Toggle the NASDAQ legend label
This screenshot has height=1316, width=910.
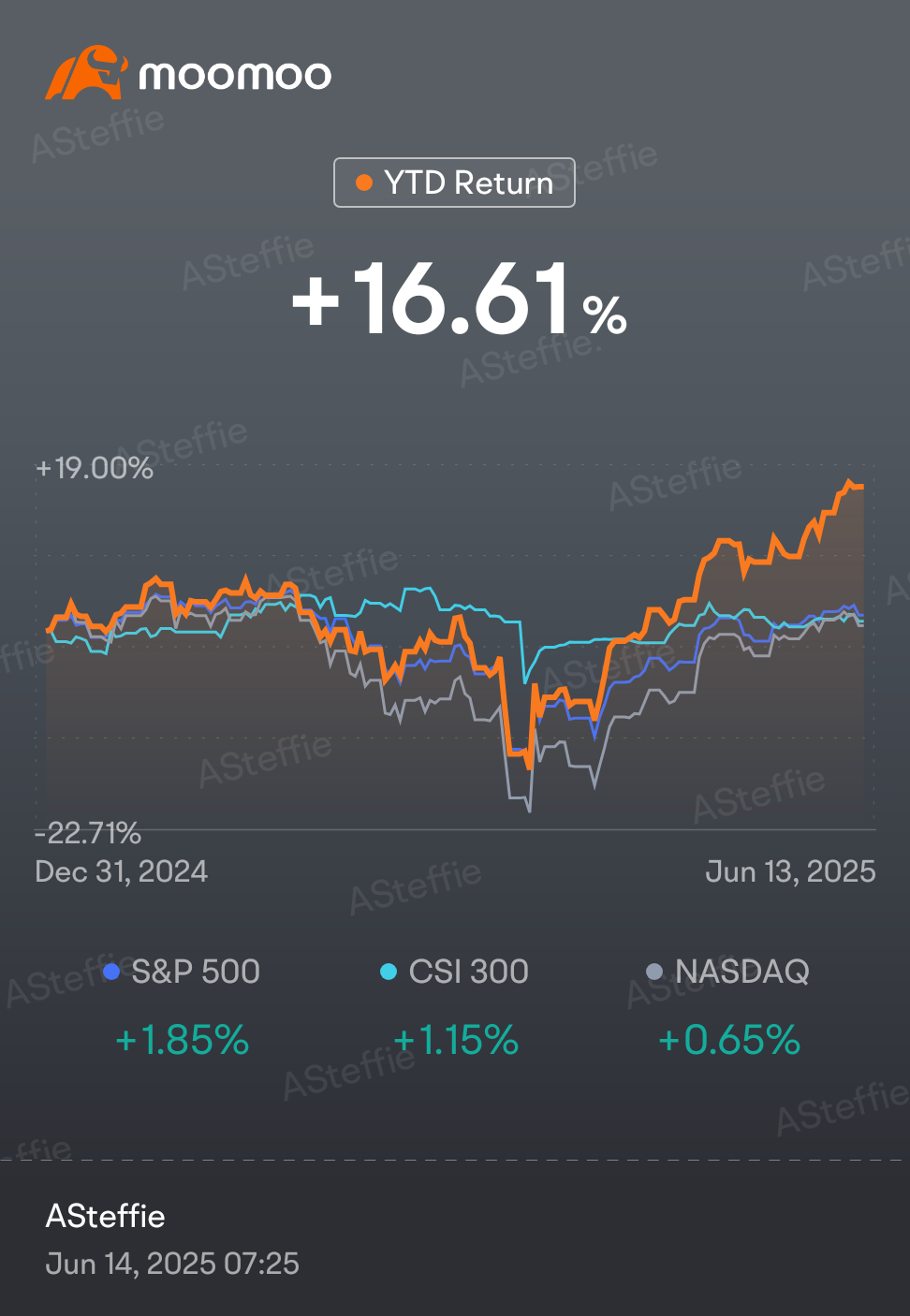click(741, 972)
